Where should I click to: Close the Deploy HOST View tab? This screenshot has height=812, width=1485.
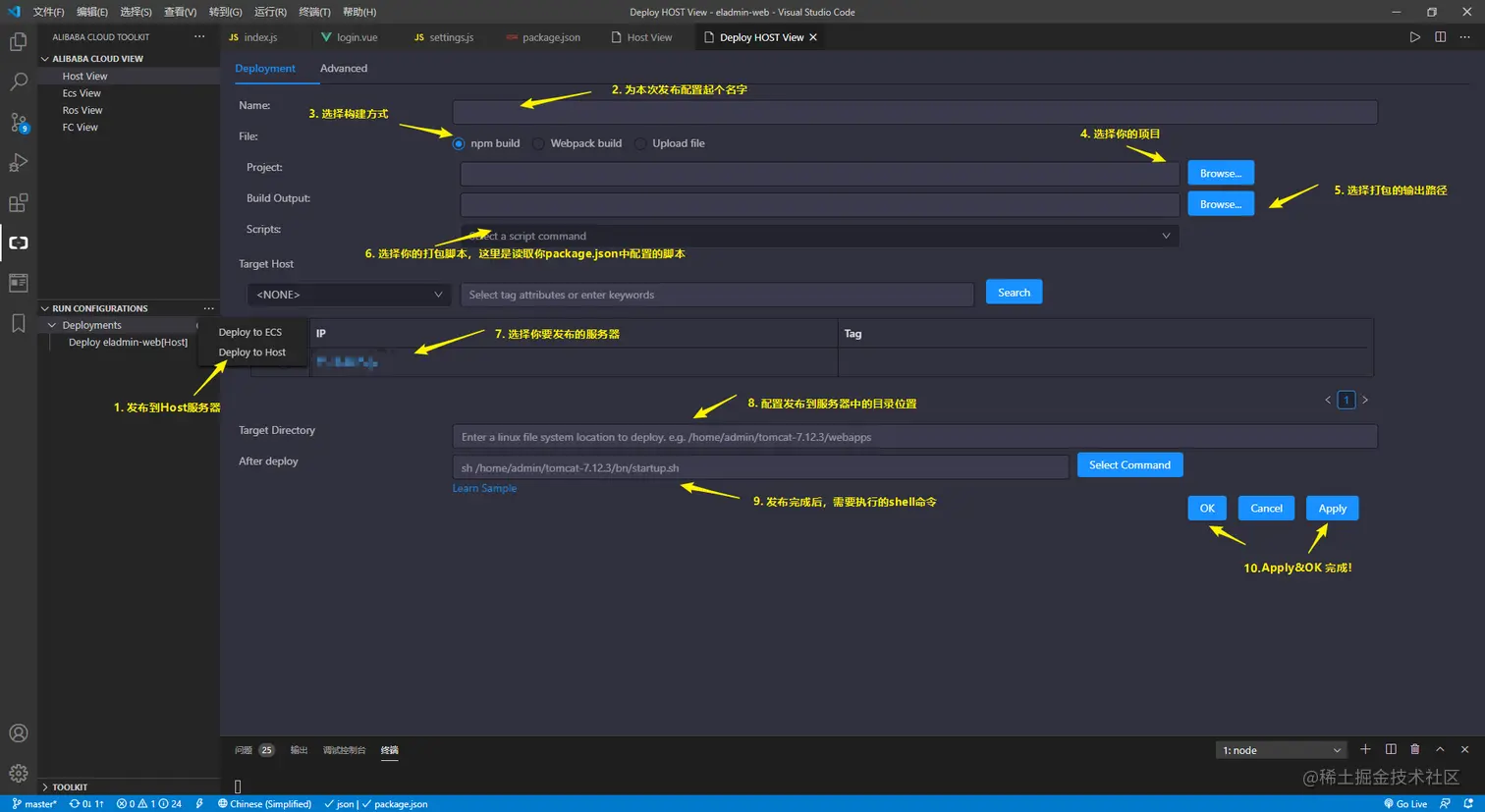(813, 37)
